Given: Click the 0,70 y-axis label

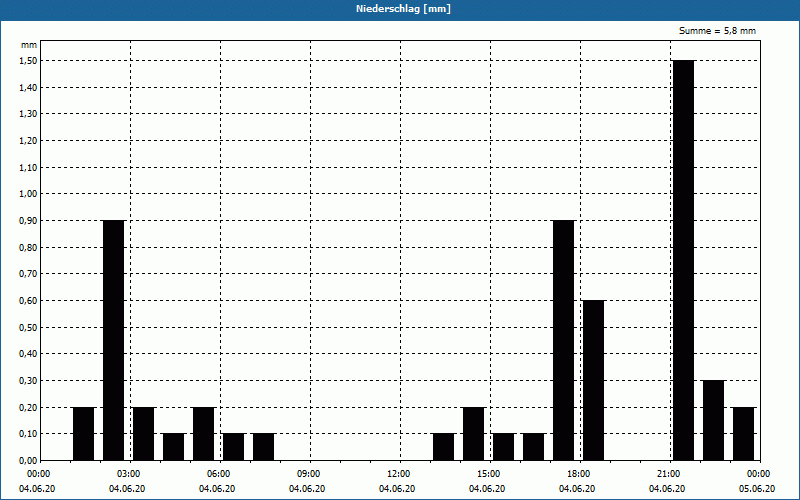Looking at the screenshot, I should [x=28, y=274].
